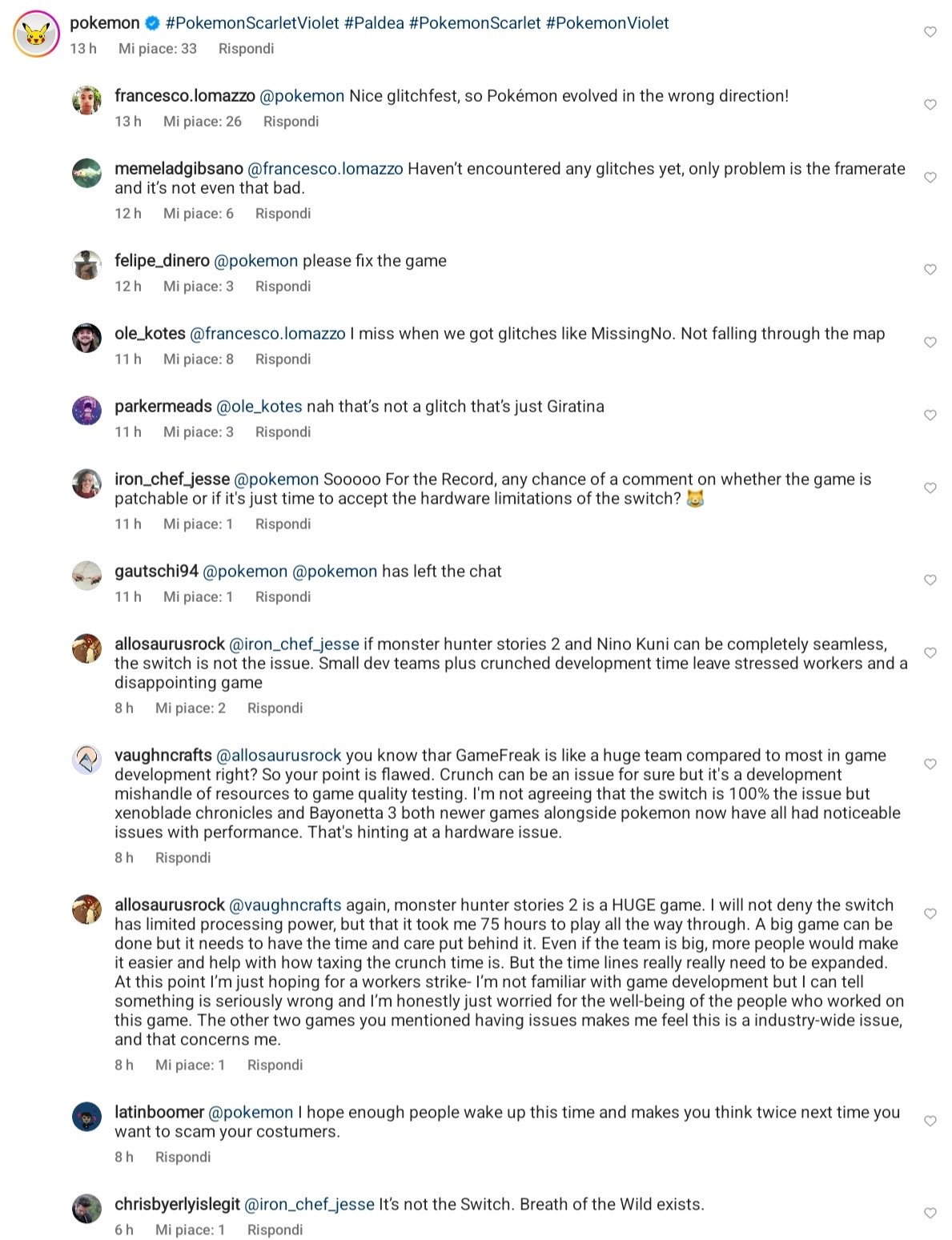Open the @allosaurusrock mention in vaughncrafts' comment
952x1240 pixels.
tap(279, 756)
